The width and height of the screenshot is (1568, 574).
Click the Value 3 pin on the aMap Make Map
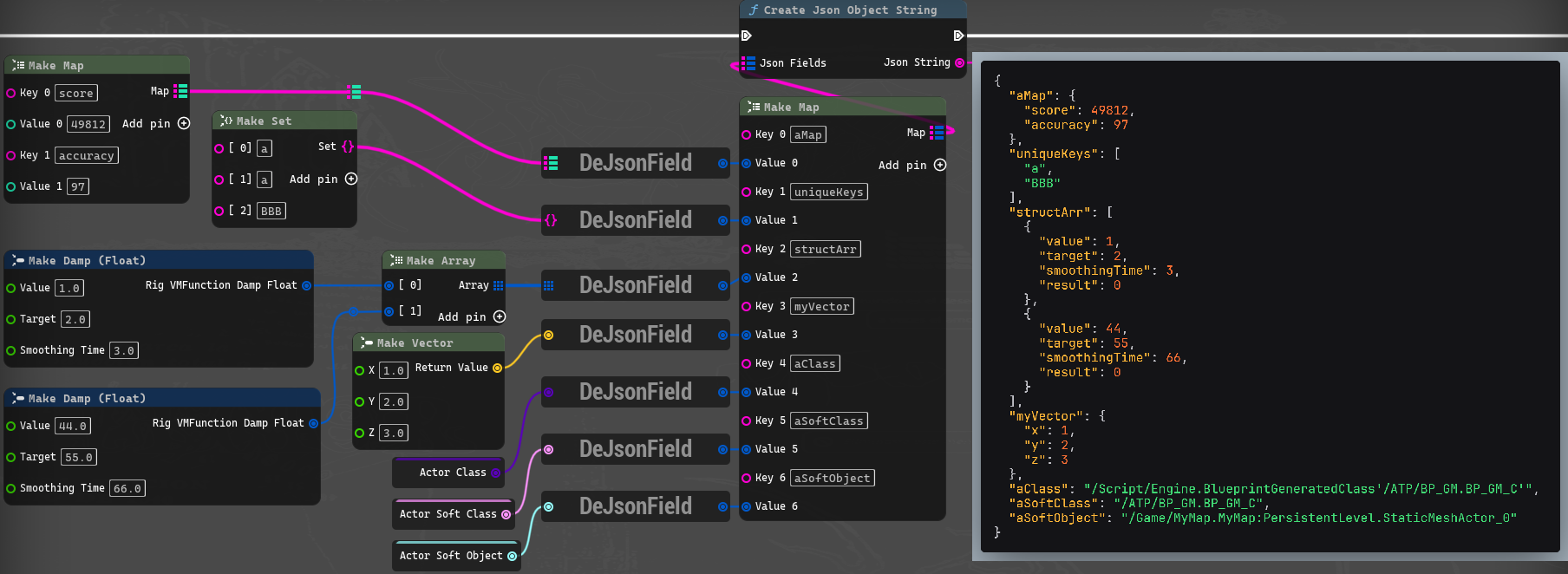tap(746, 335)
